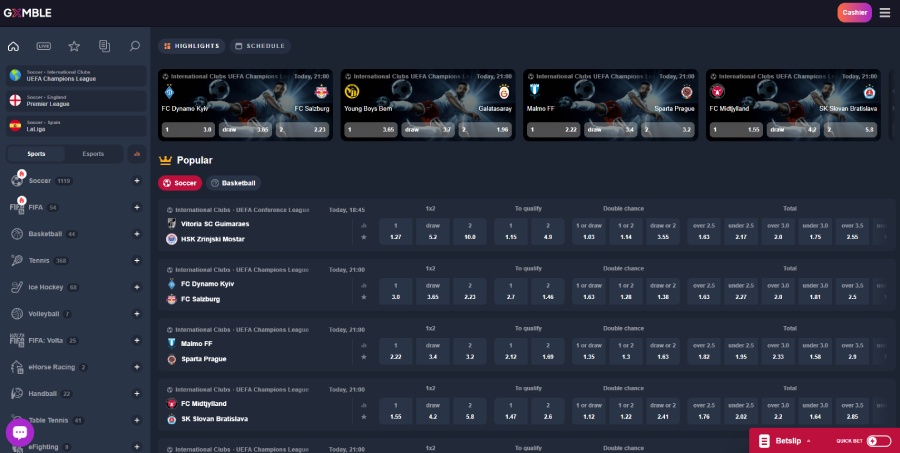Image resolution: width=900 pixels, height=453 pixels.
Task: Click the Handball icon in sidebar
Action: [x=17, y=394]
